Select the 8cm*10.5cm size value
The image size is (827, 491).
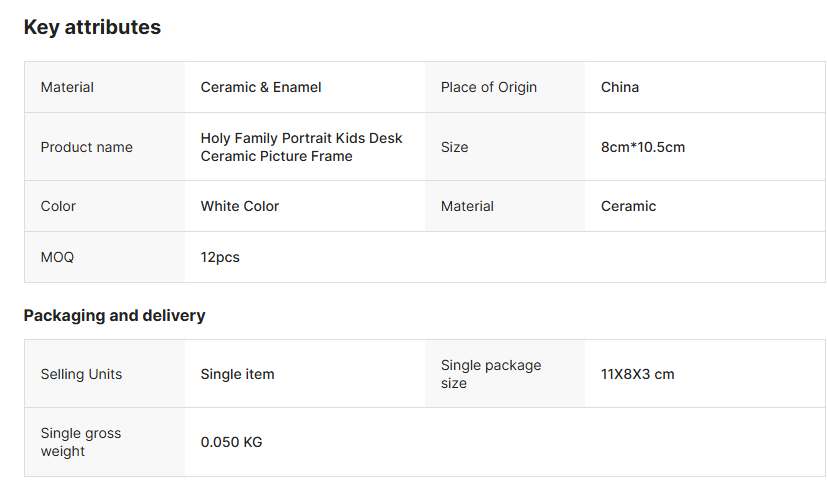[643, 147]
